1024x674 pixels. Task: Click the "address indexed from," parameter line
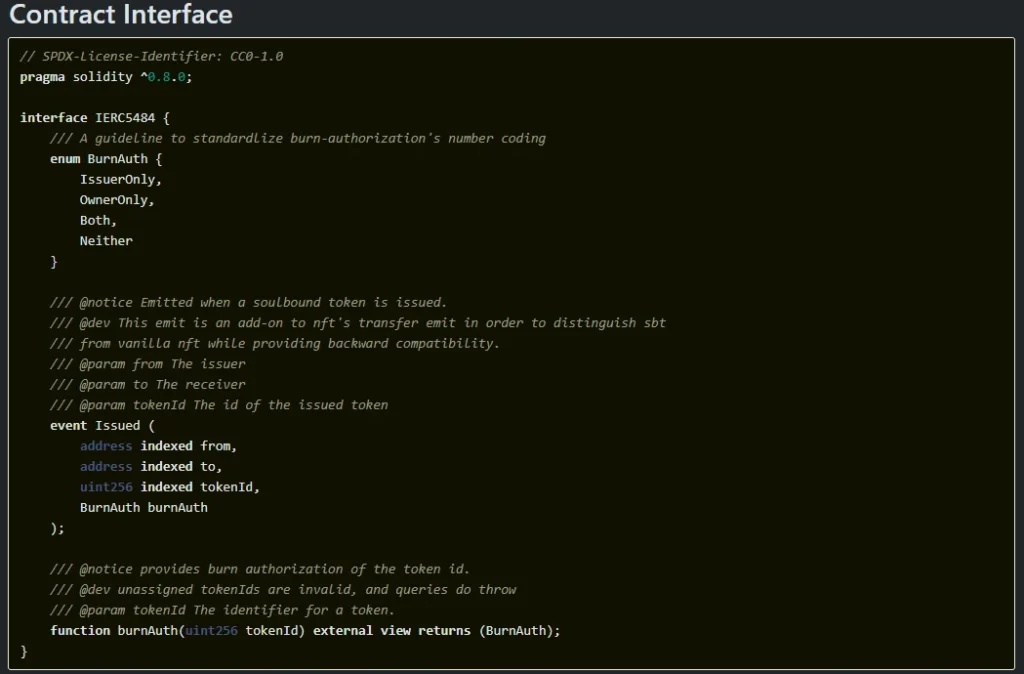(x=158, y=446)
